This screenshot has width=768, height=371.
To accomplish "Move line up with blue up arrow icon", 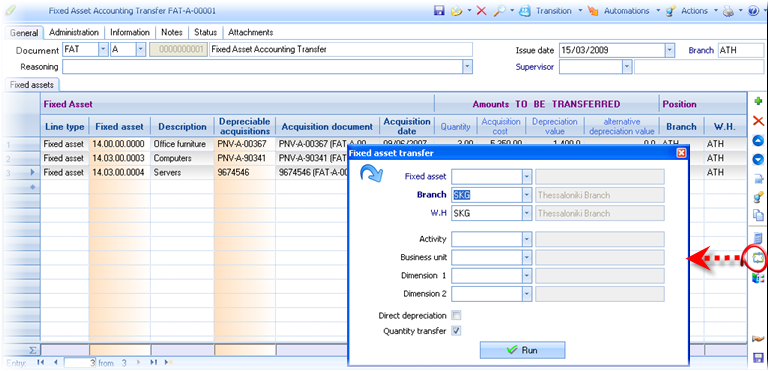I will point(758,141).
